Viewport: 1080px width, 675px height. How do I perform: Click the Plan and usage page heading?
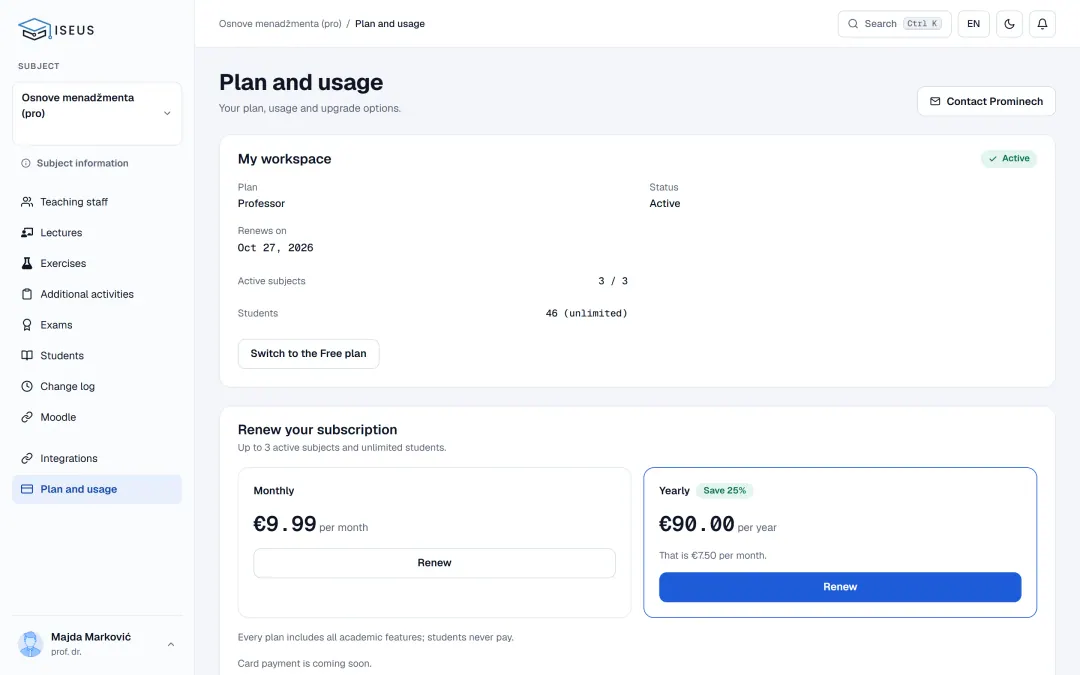point(301,83)
